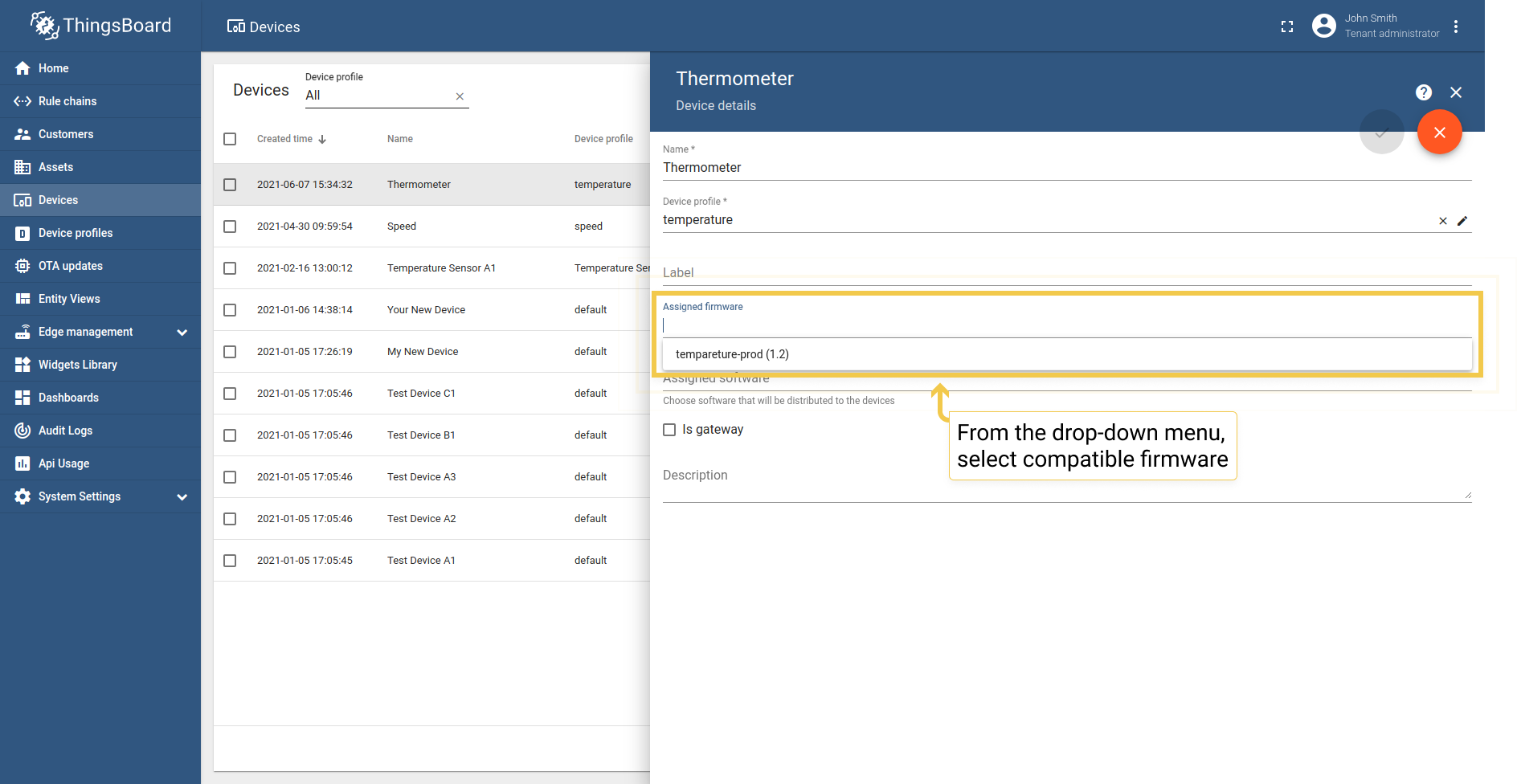
Task: Select the Thermometer row checkbox
Action: [x=230, y=185]
